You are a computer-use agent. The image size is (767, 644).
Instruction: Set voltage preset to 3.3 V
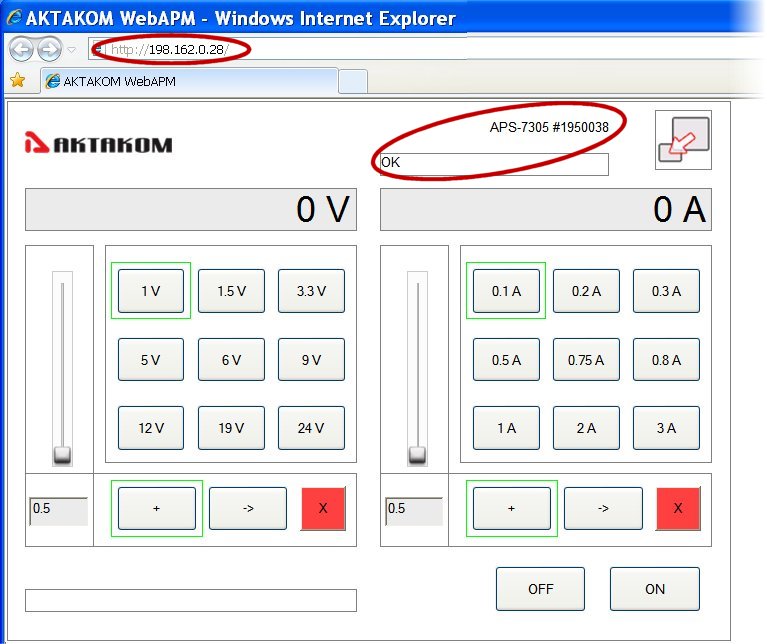coord(311,291)
